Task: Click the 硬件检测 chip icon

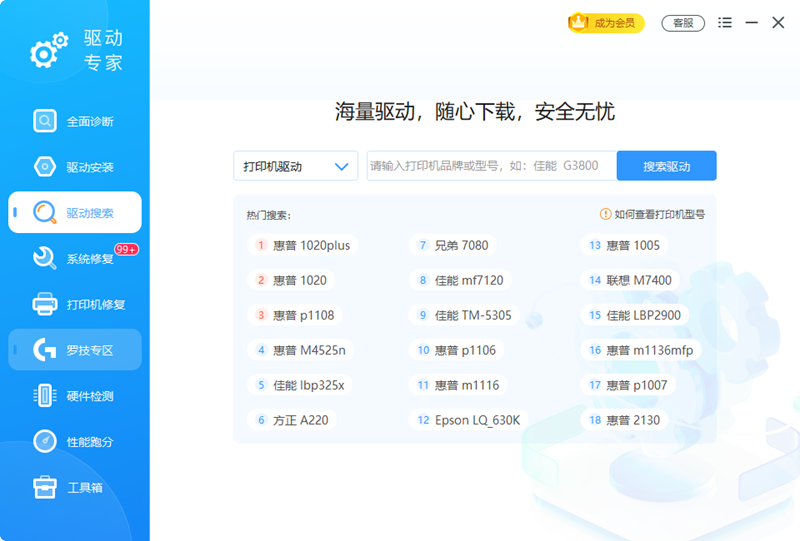Action: click(x=45, y=396)
